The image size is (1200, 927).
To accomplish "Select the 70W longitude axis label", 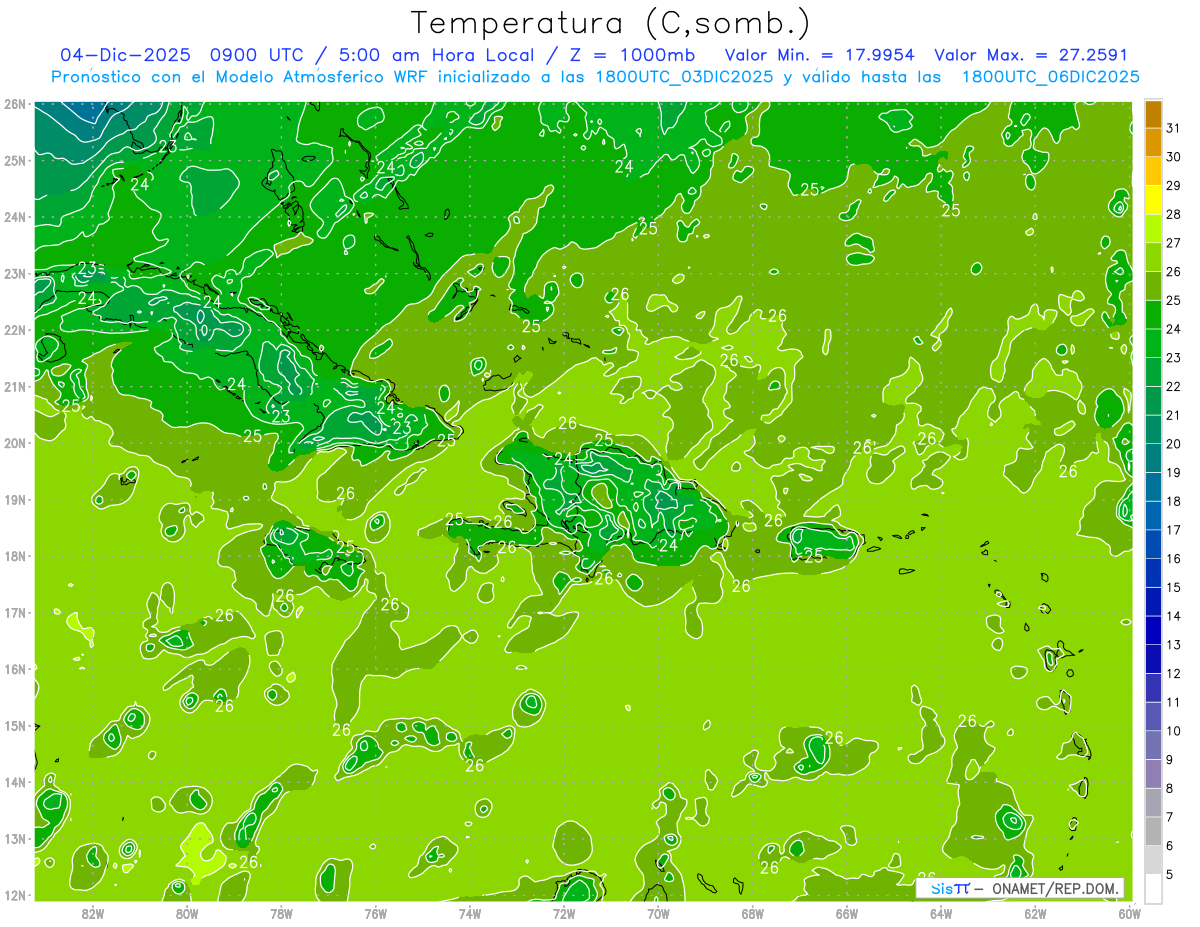I will (x=658, y=912).
